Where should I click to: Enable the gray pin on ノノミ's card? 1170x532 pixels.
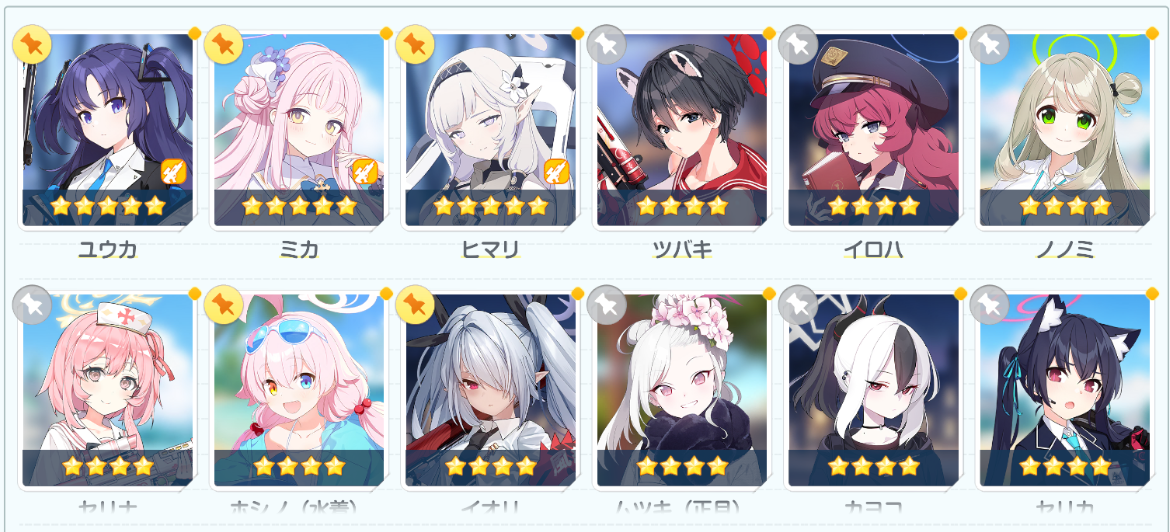tap(989, 44)
